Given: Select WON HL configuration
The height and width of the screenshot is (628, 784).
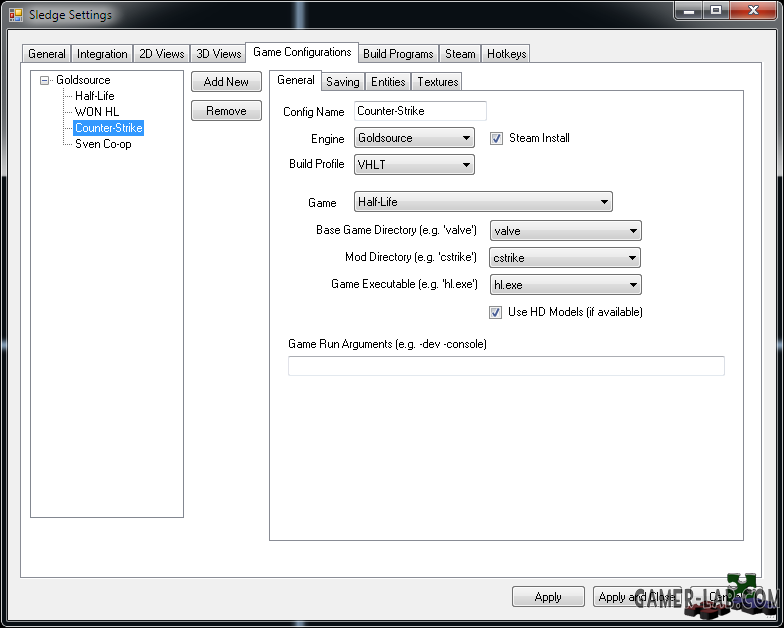Looking at the screenshot, I should click(x=96, y=112).
